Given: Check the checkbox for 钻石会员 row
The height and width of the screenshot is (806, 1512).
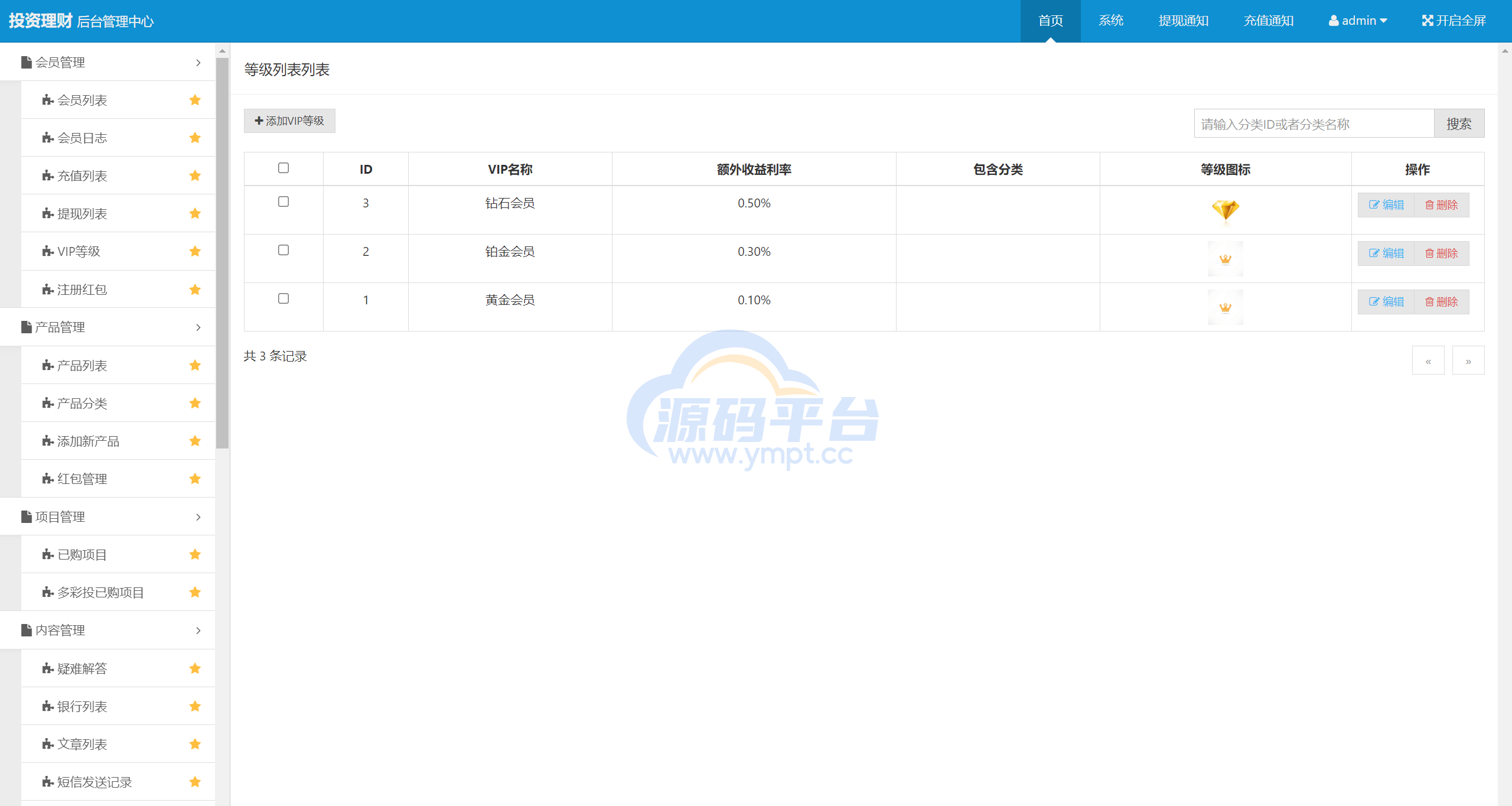Looking at the screenshot, I should (x=283, y=201).
